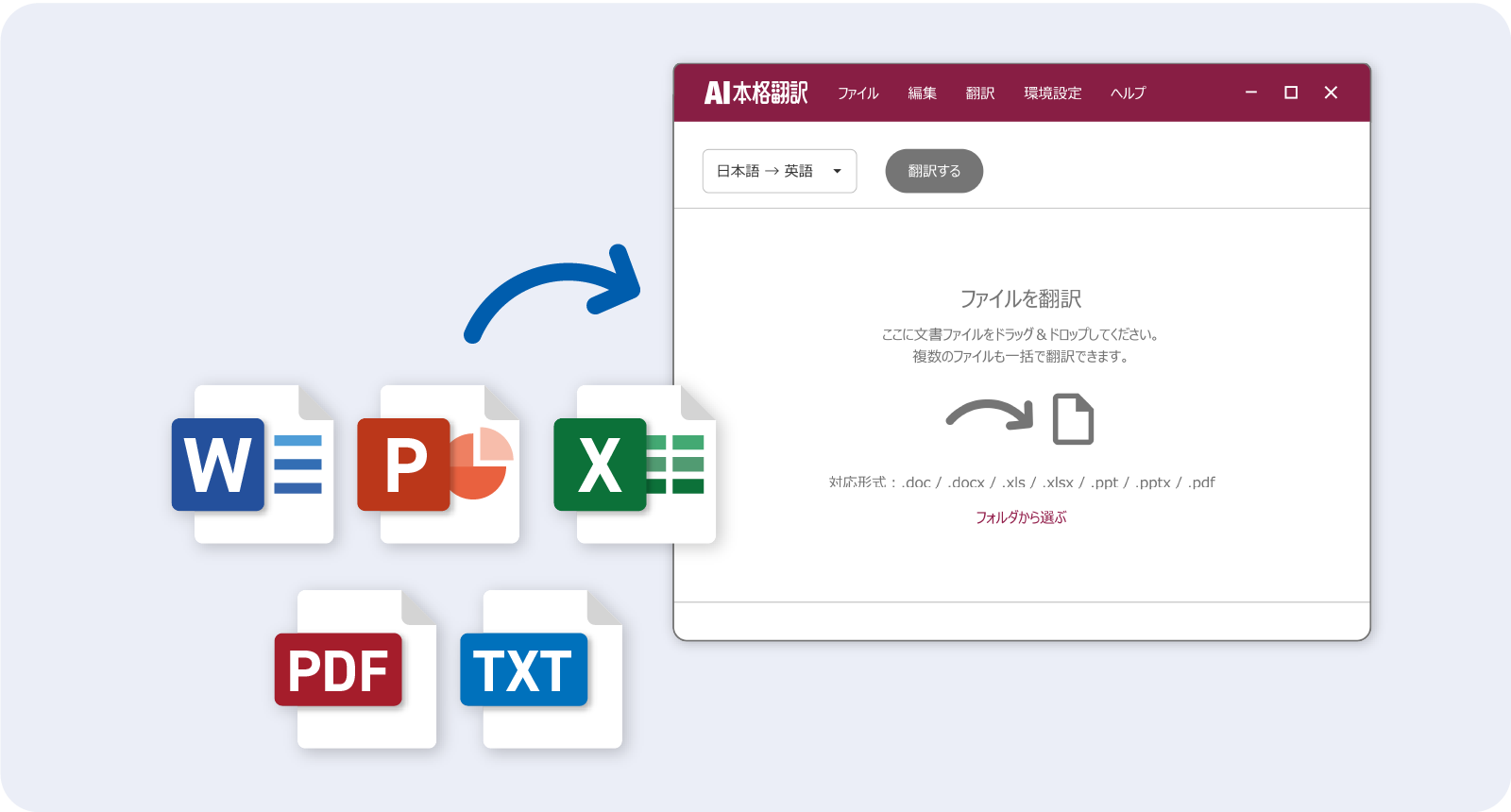Open the 日本語 → 英語 language dropdown
Image resolution: width=1511 pixels, height=812 pixels.
765,171
